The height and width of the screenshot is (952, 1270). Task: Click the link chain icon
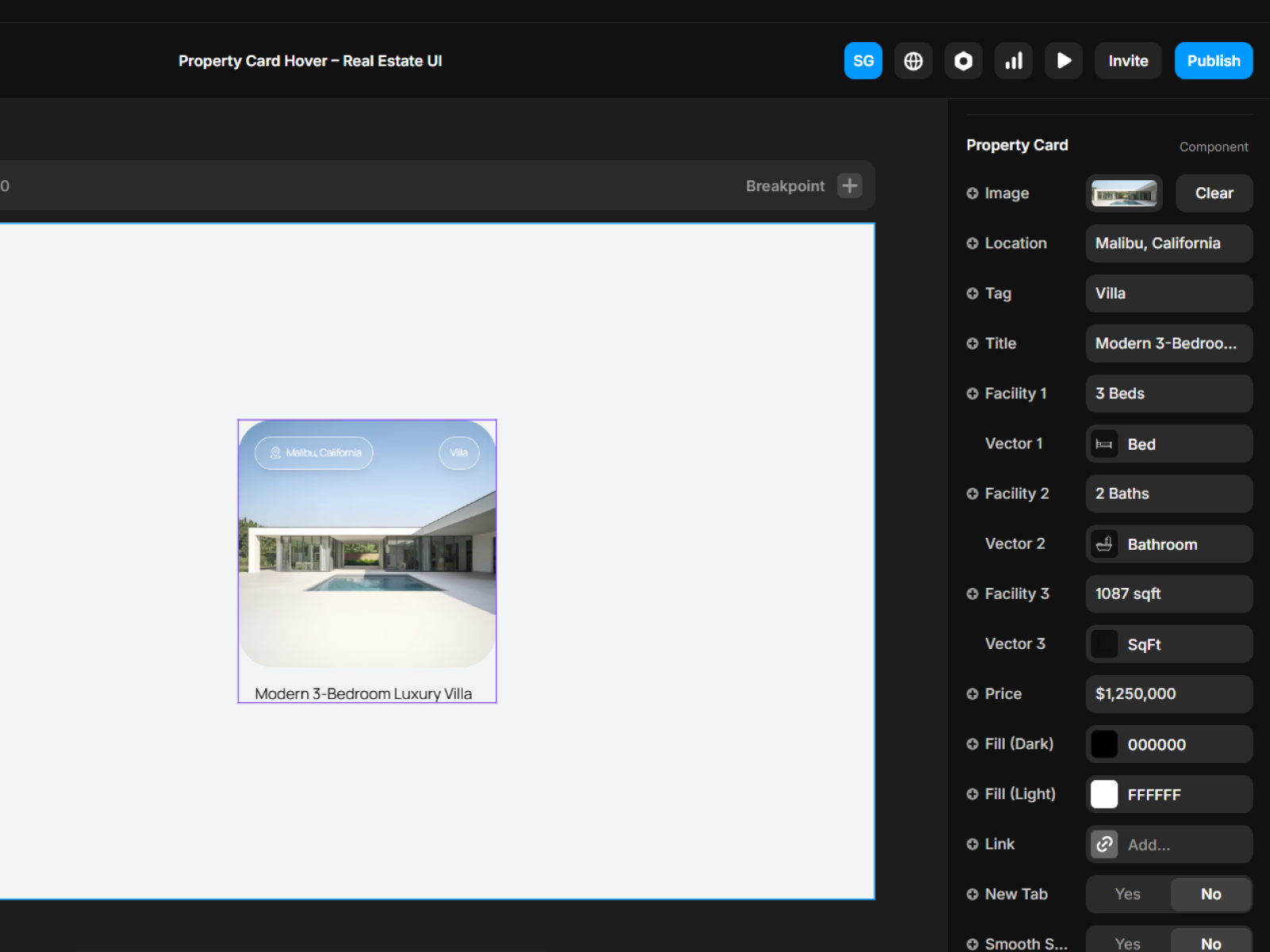[1104, 844]
